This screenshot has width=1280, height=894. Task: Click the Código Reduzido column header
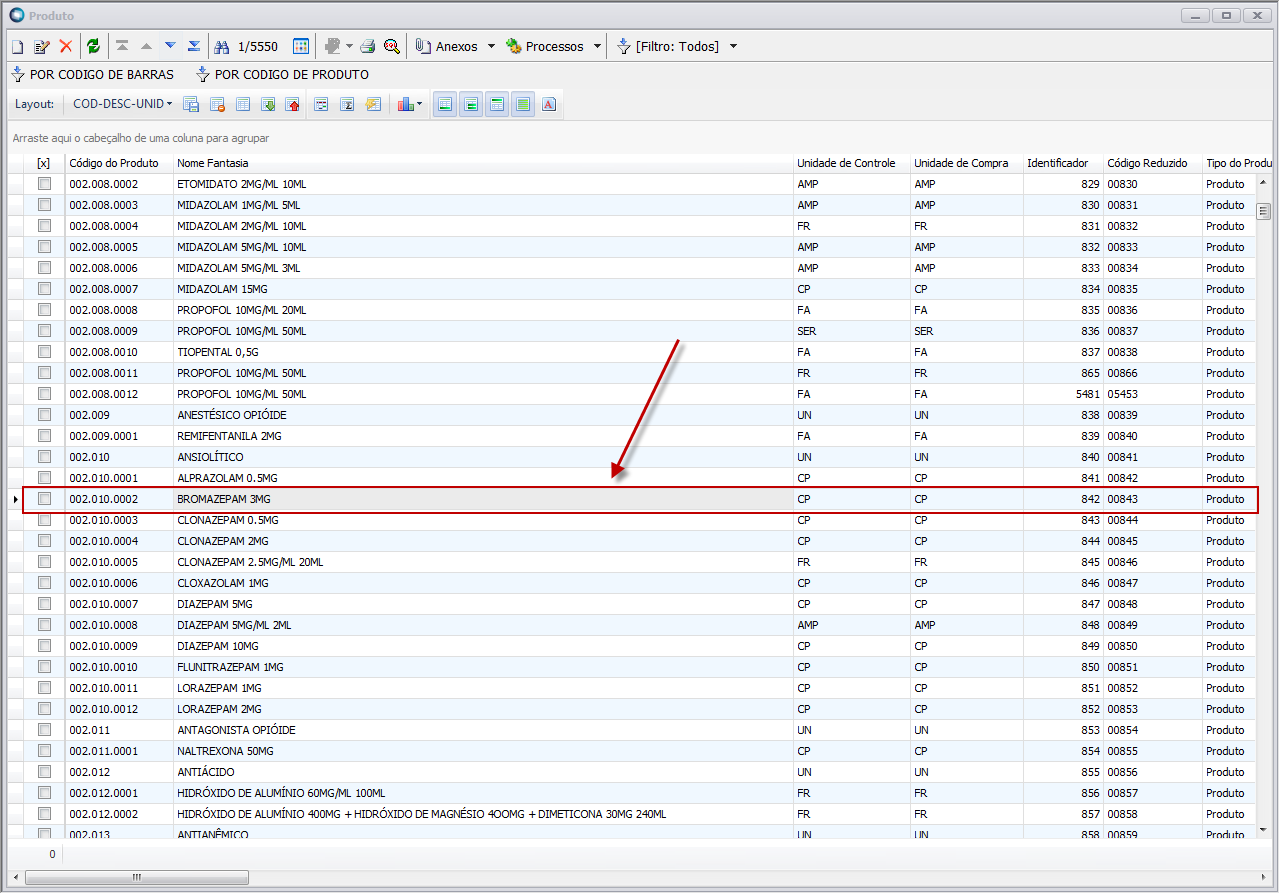point(1152,163)
